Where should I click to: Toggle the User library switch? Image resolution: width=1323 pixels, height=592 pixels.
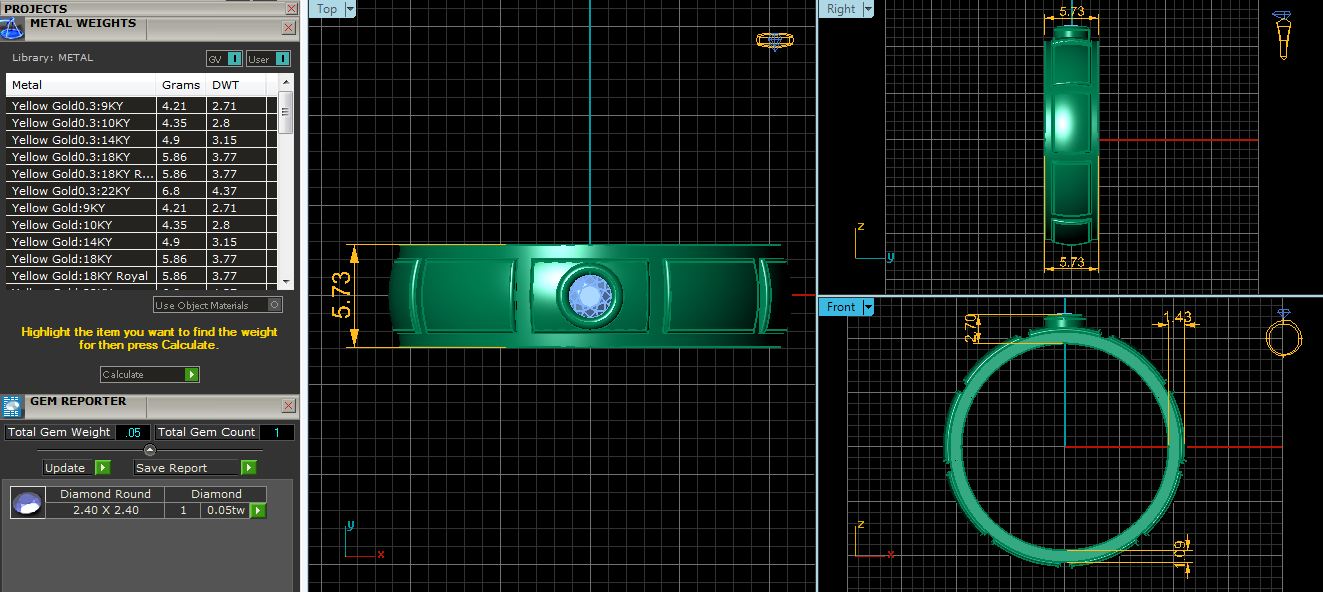(x=268, y=59)
